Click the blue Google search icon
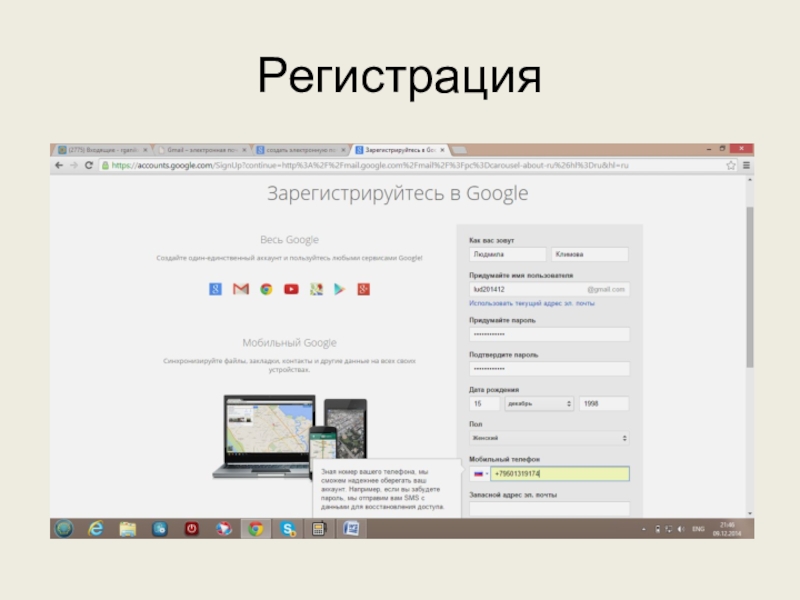This screenshot has width=800, height=600. (x=215, y=289)
